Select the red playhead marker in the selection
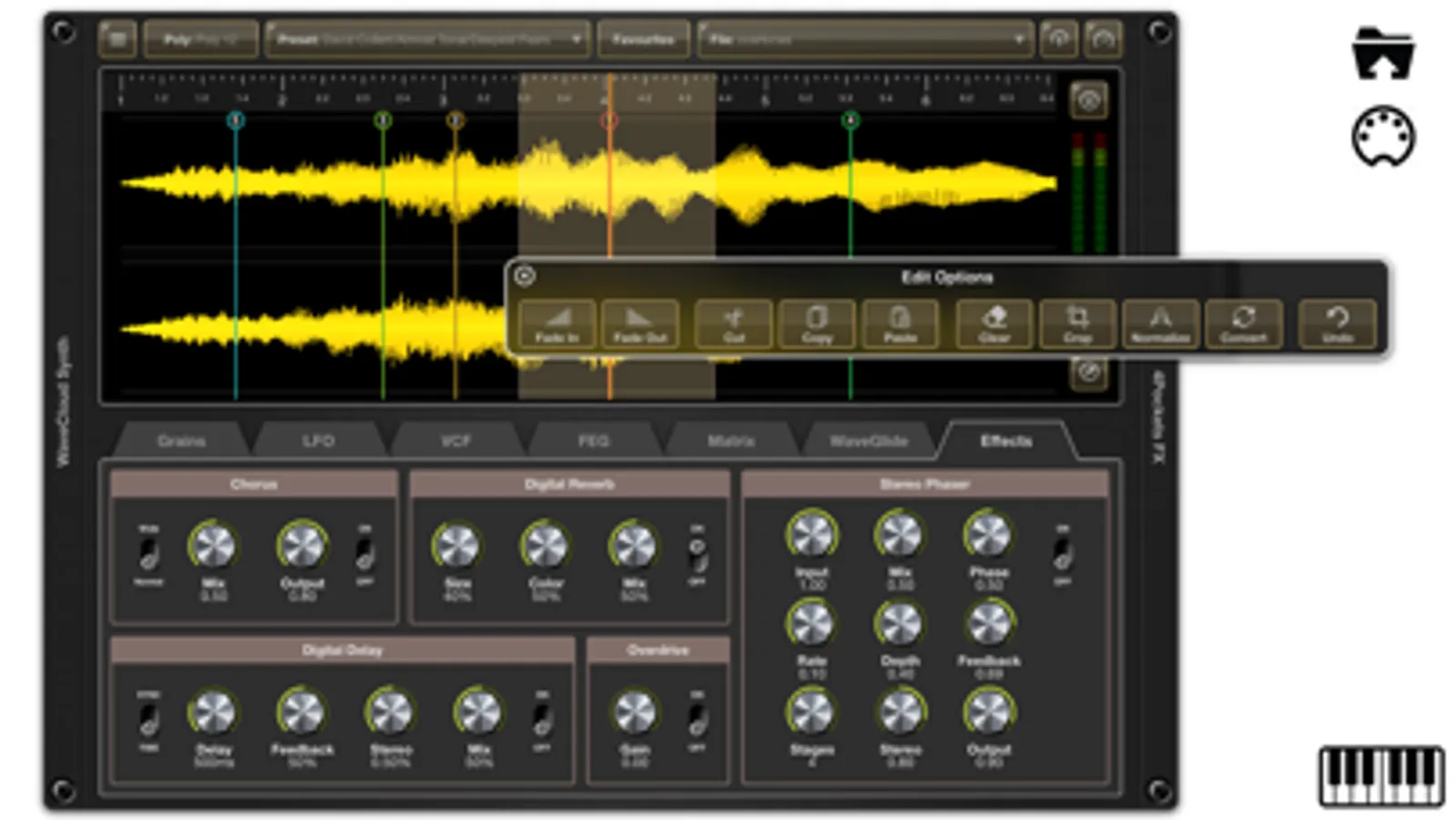Viewport: 1456px width, 820px height. pyautogui.click(x=610, y=119)
